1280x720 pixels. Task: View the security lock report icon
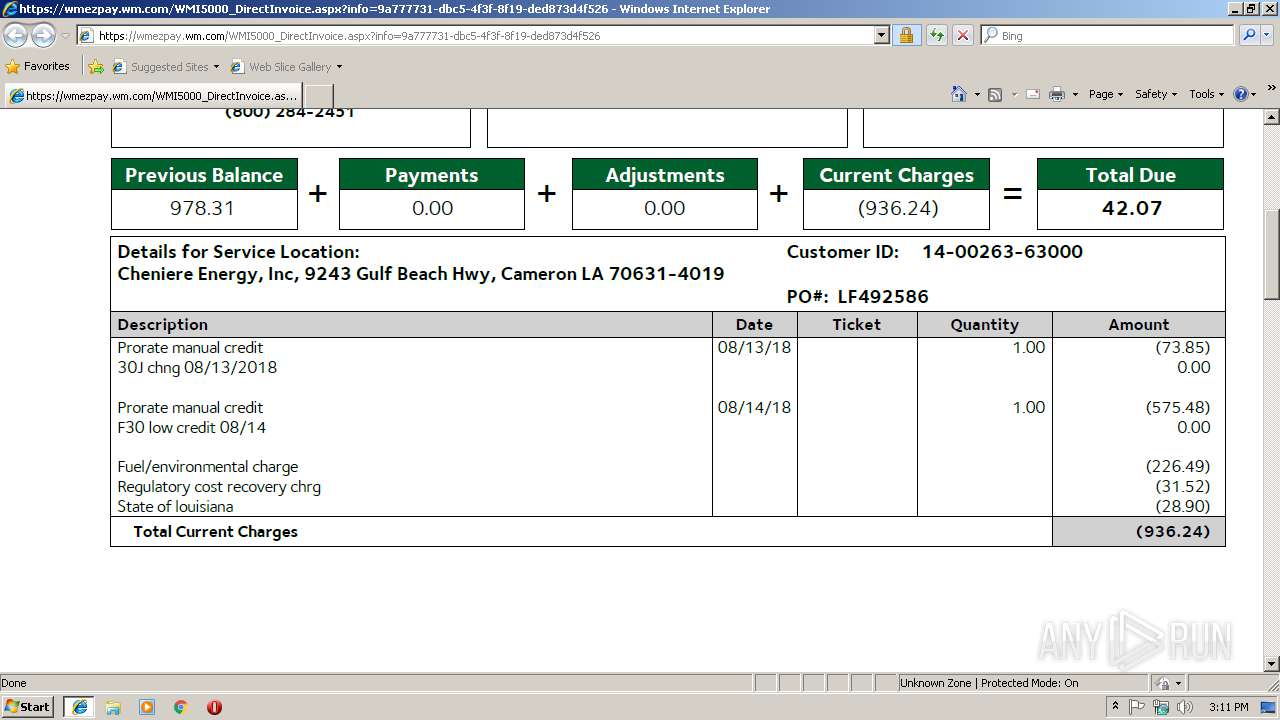tap(906, 36)
